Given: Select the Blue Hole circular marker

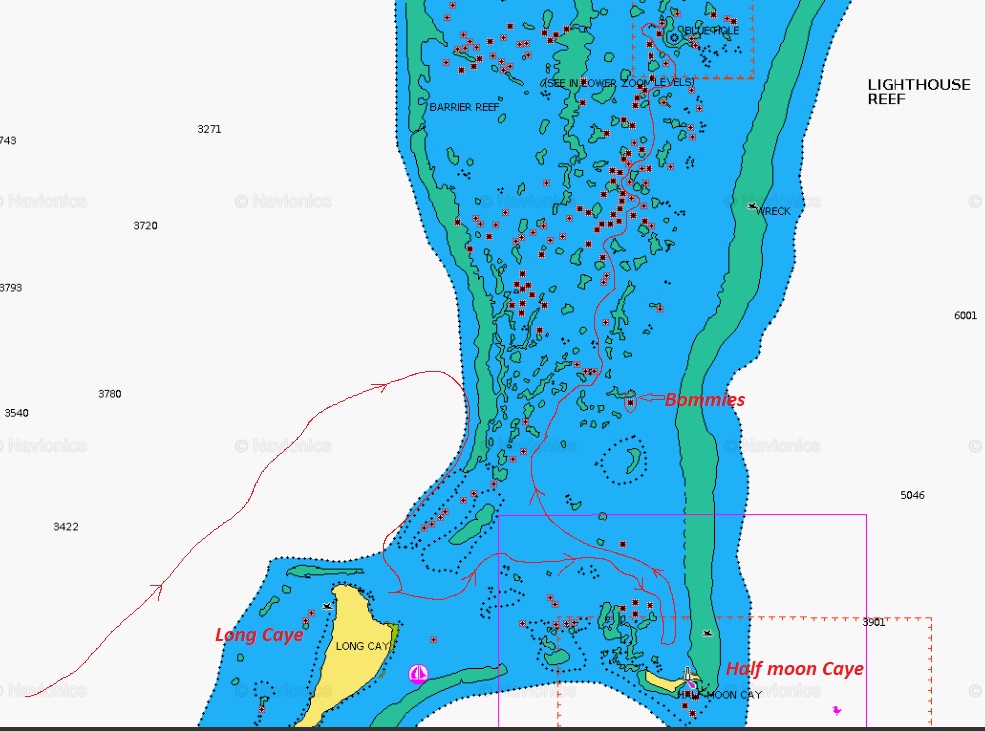Looking at the screenshot, I should point(674,37).
